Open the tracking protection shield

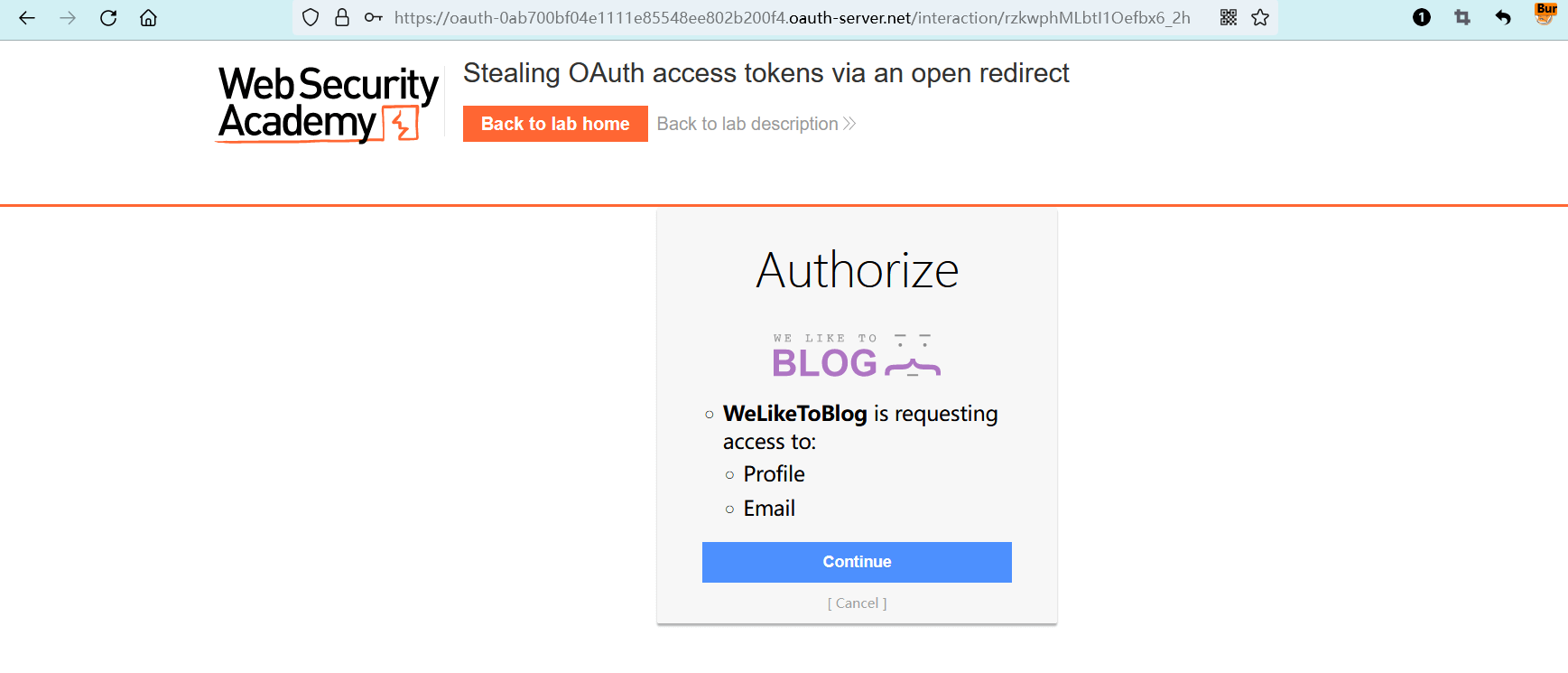[311, 18]
